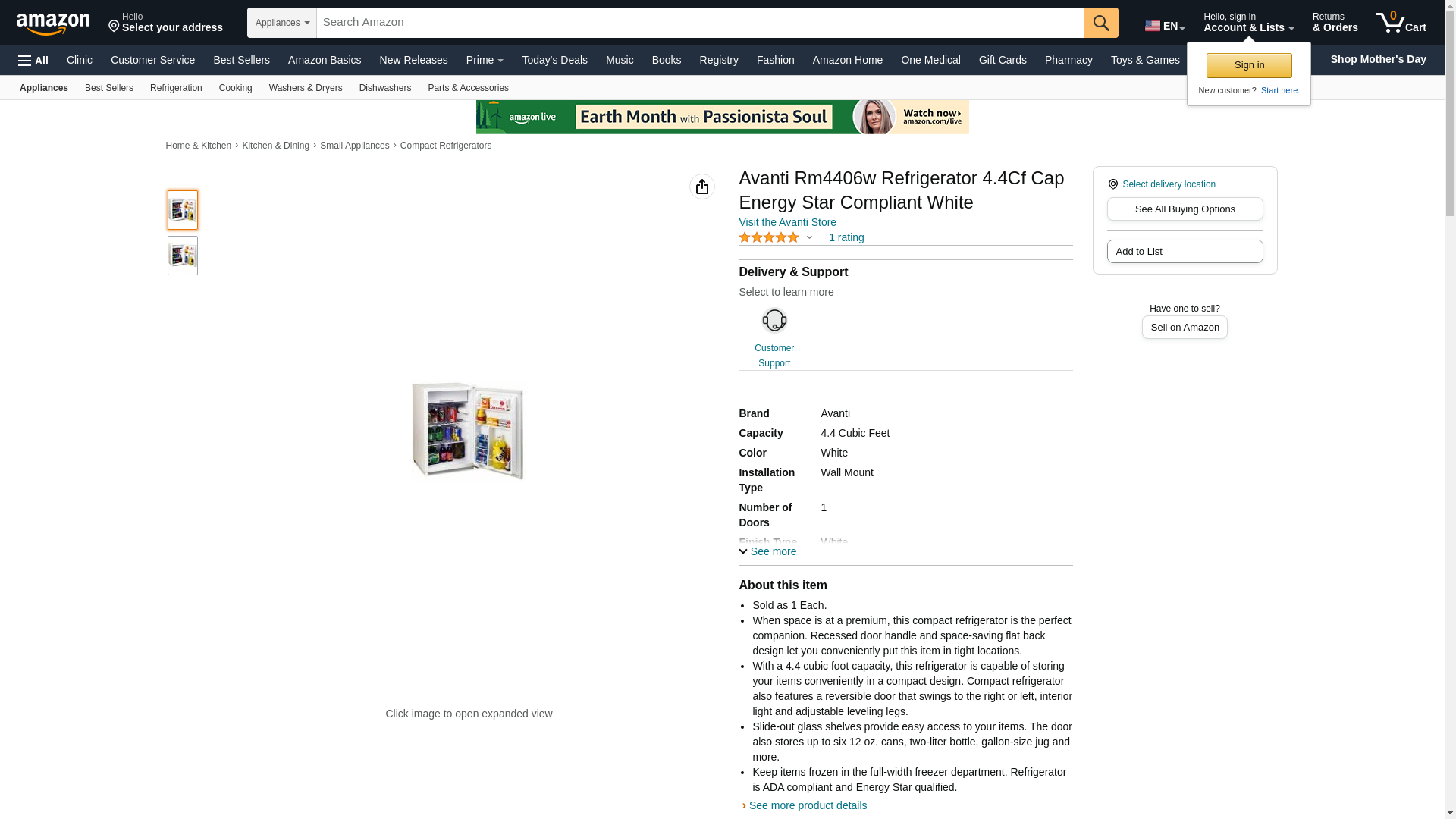Screen dimensions: 1456x819
Task: Click the delivery location pin icon
Action: click(1113, 184)
